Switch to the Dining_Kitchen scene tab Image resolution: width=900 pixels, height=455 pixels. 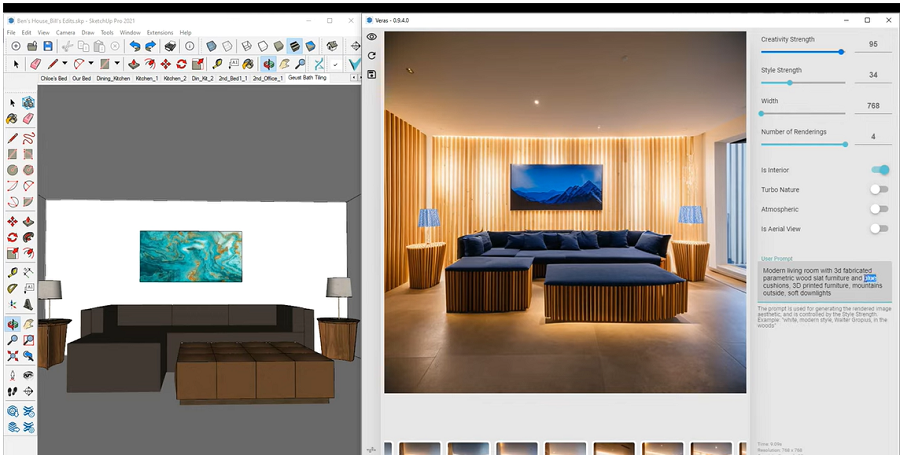(x=113, y=78)
